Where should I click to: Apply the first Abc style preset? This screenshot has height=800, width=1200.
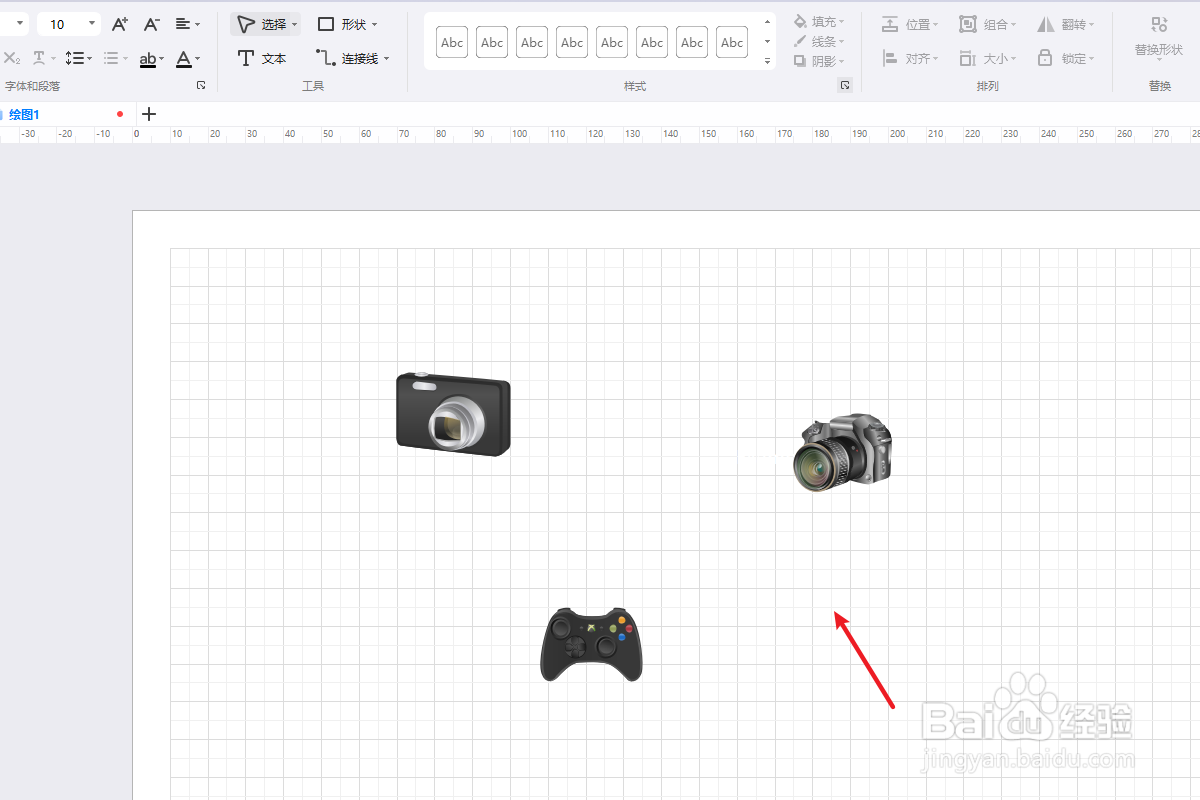coord(452,42)
